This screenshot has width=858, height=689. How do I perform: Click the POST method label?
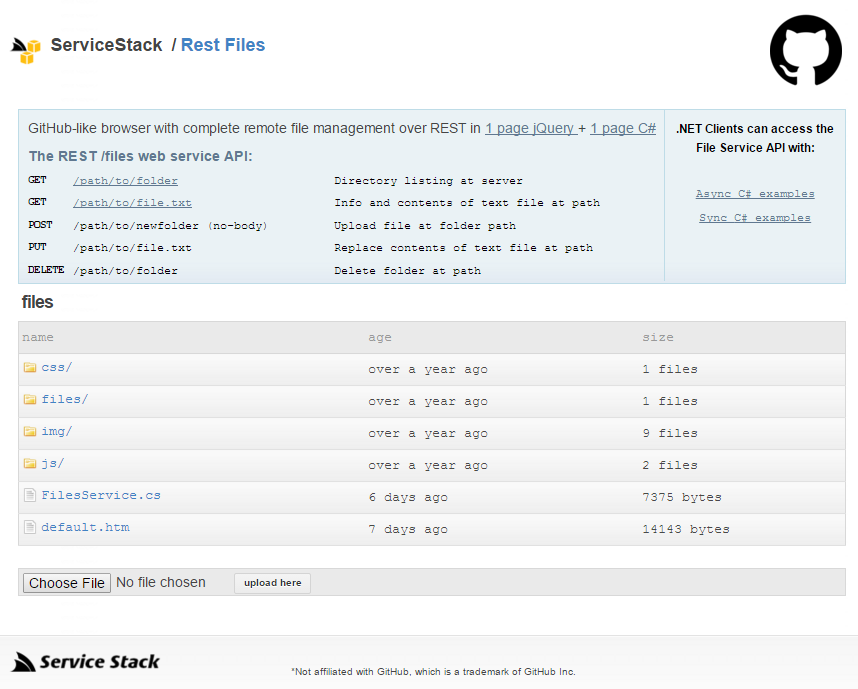click(40, 225)
